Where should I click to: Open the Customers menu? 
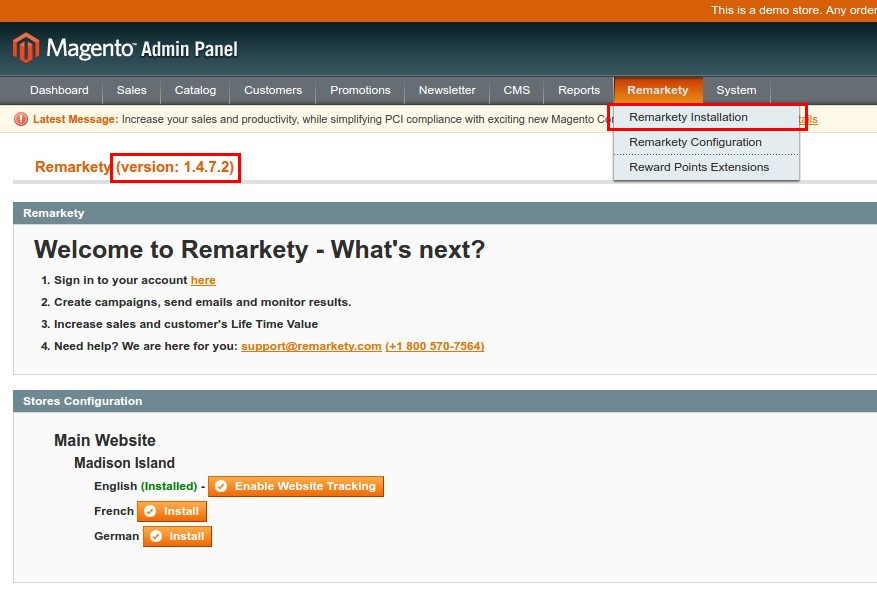273,90
